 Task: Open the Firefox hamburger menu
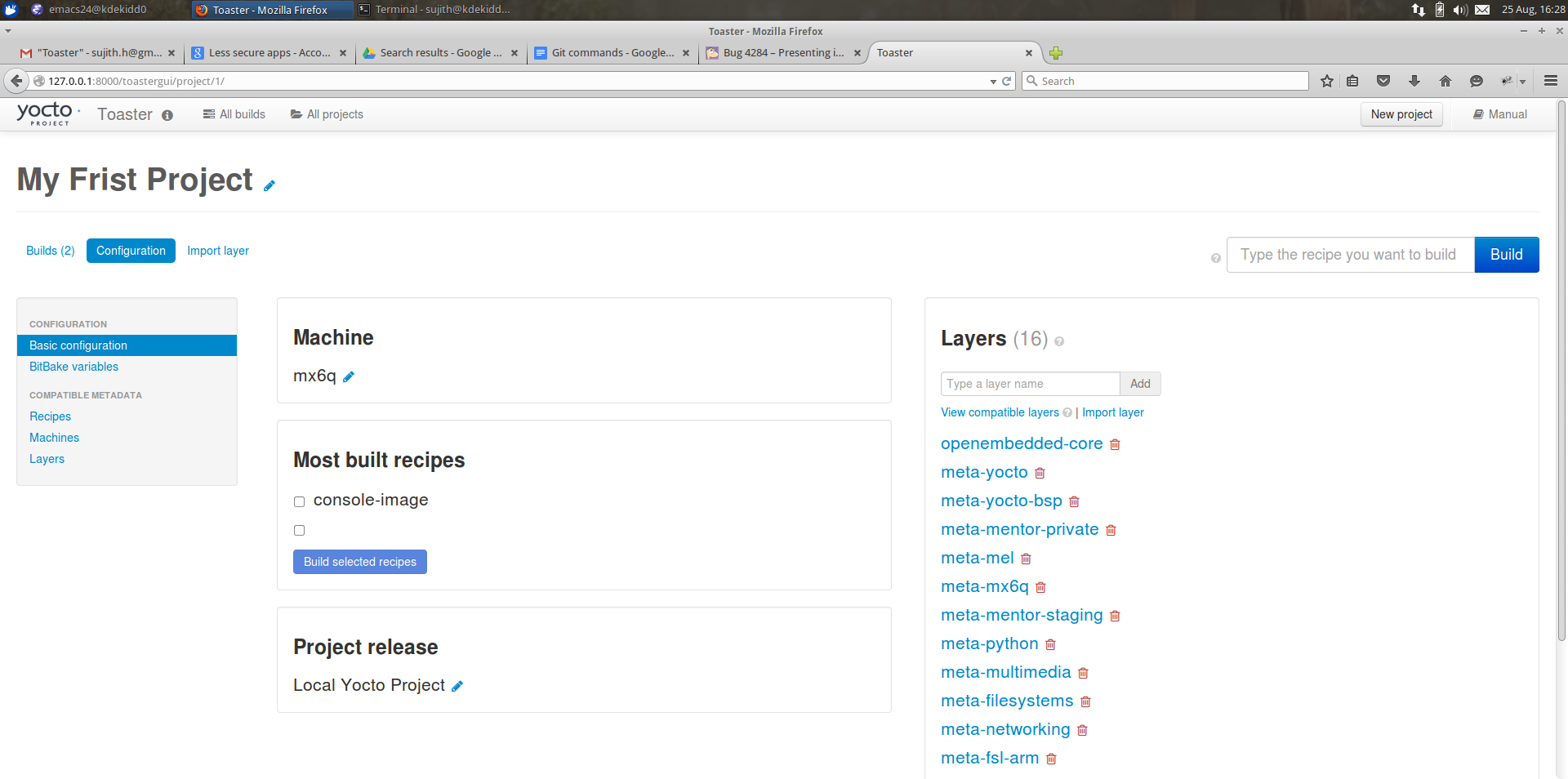[x=1551, y=81]
